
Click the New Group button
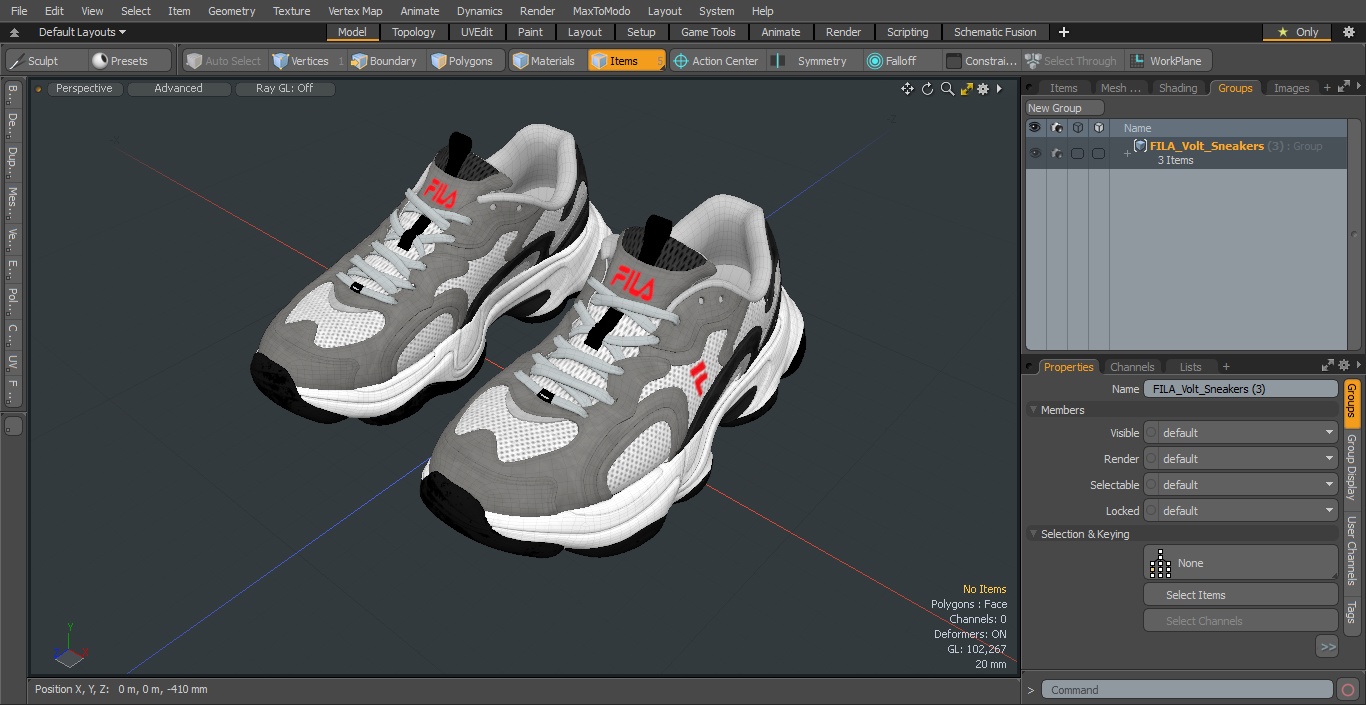(x=1065, y=108)
